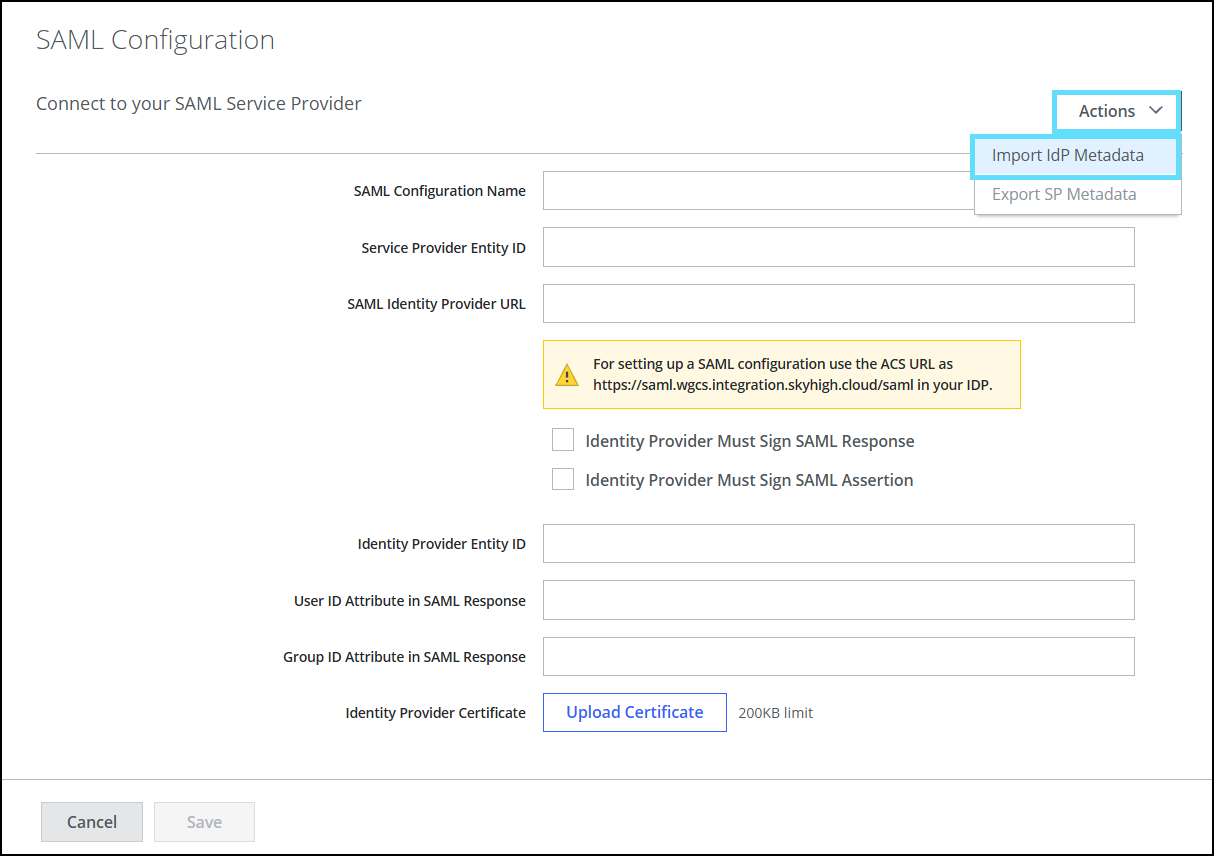
Task: Choose Export SP Metadata menu entry
Action: click(1064, 194)
